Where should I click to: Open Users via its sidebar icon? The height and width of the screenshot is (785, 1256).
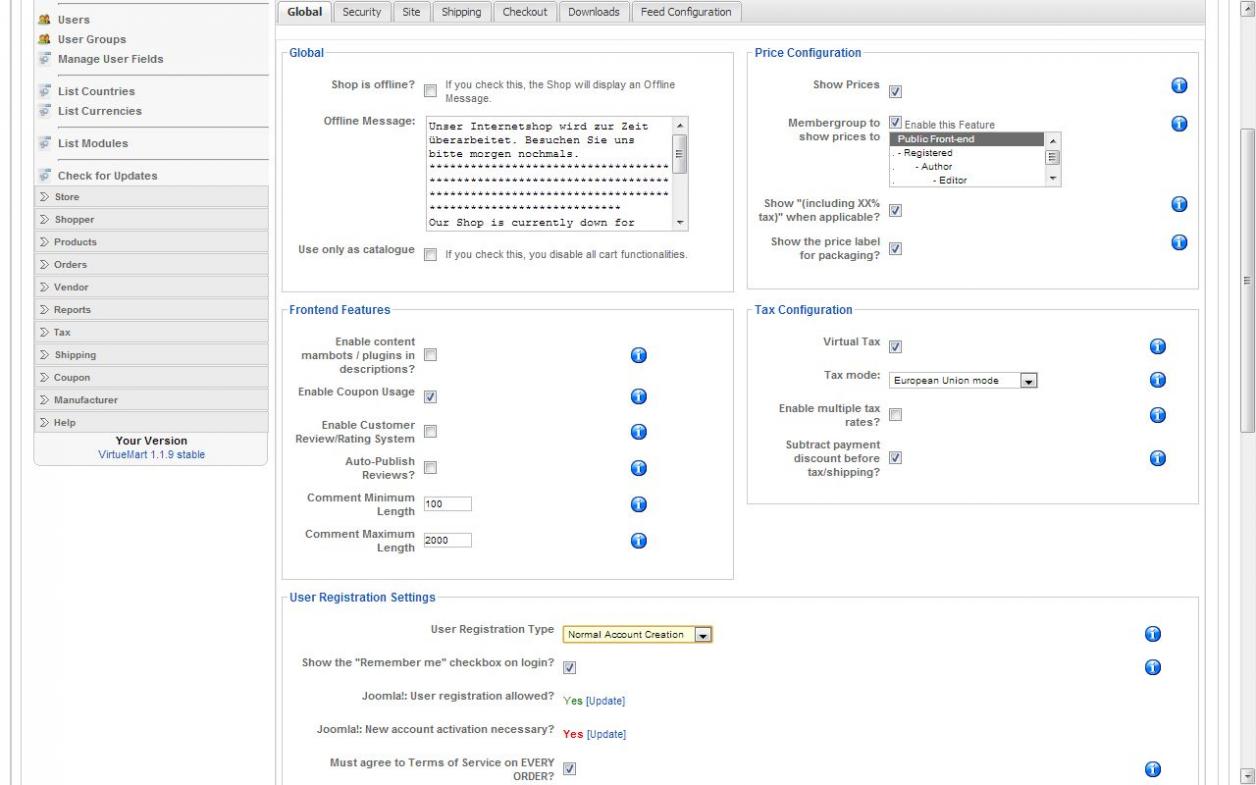point(44,20)
